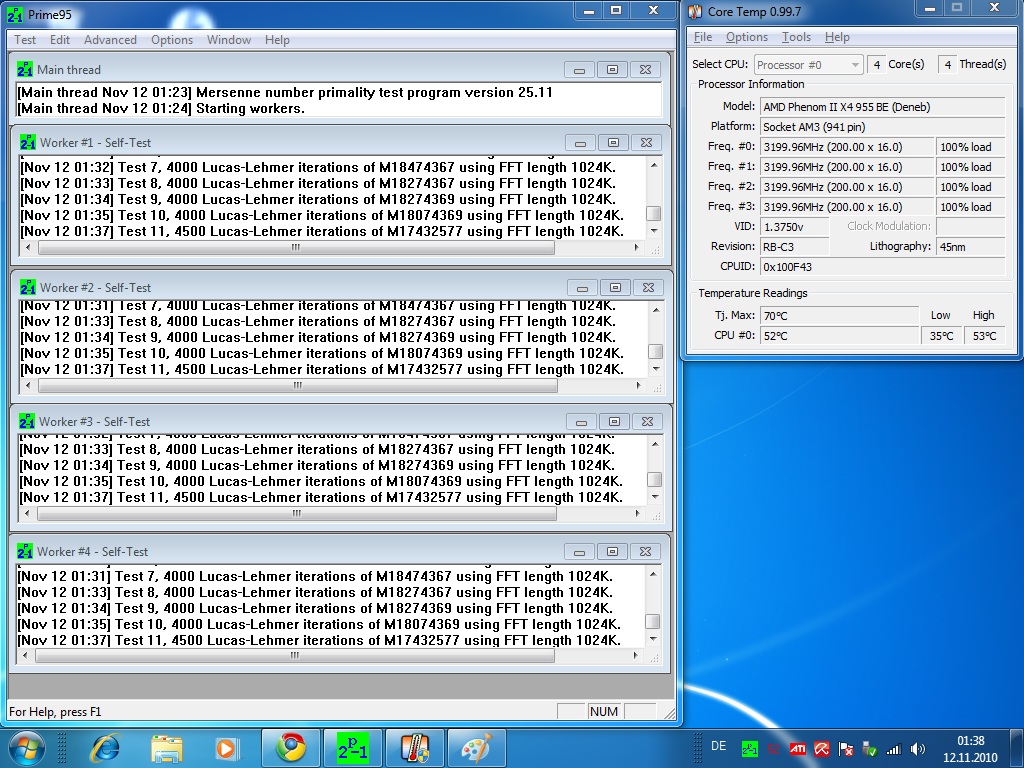This screenshot has height=768, width=1024.
Task: Click the Prime95 title bar icon
Action: point(15,14)
